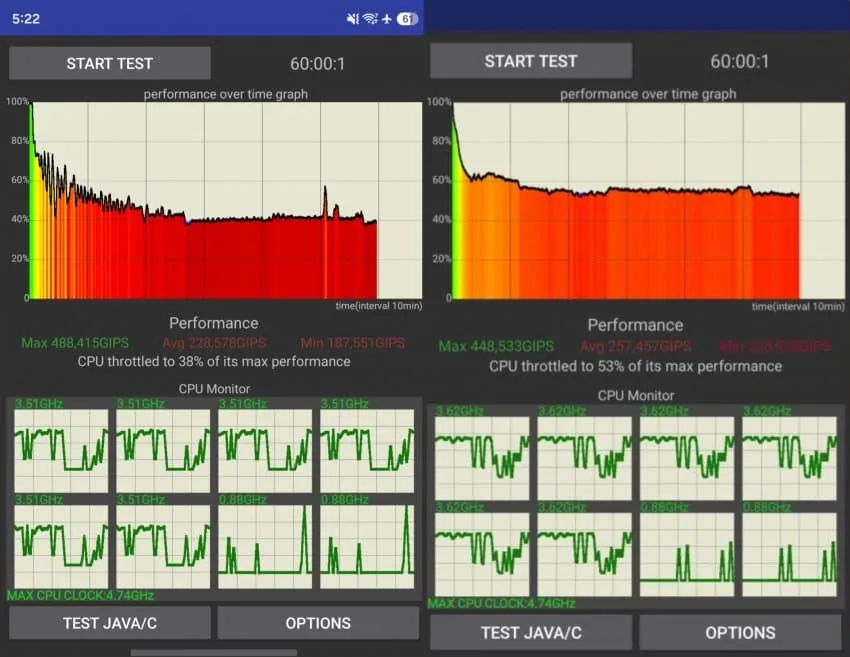
Task: Select the Avg 257,457GIPS value
Action: [x=635, y=346]
